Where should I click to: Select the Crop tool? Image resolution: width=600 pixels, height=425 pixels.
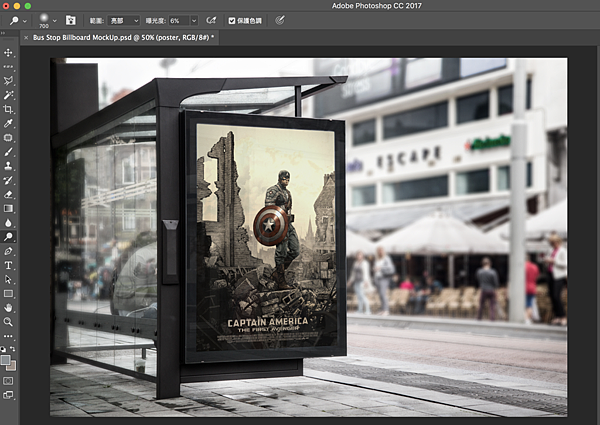coord(8,109)
